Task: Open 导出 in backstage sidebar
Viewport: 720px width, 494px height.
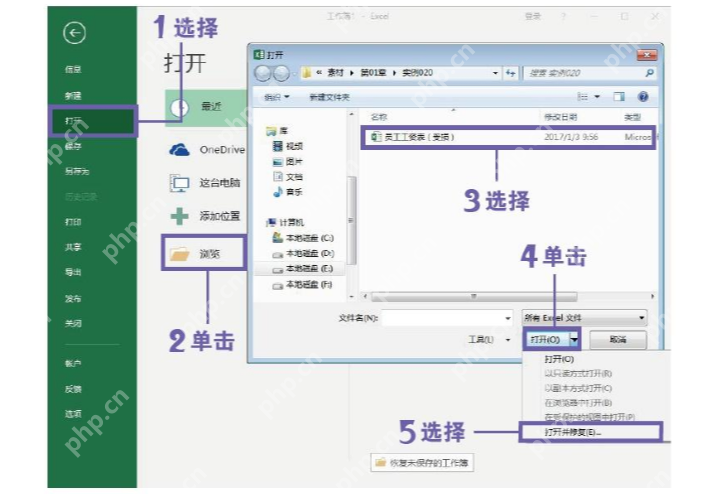Action: [x=73, y=272]
